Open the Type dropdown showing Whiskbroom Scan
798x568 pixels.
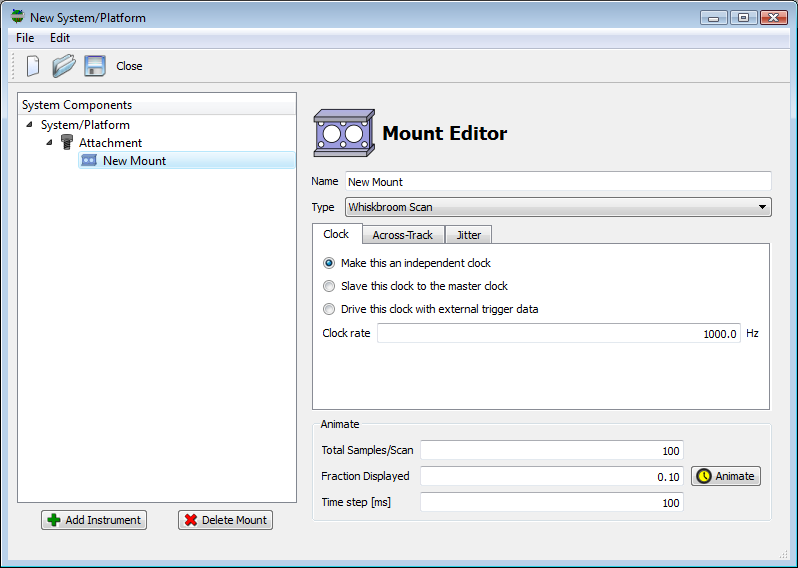pos(558,207)
